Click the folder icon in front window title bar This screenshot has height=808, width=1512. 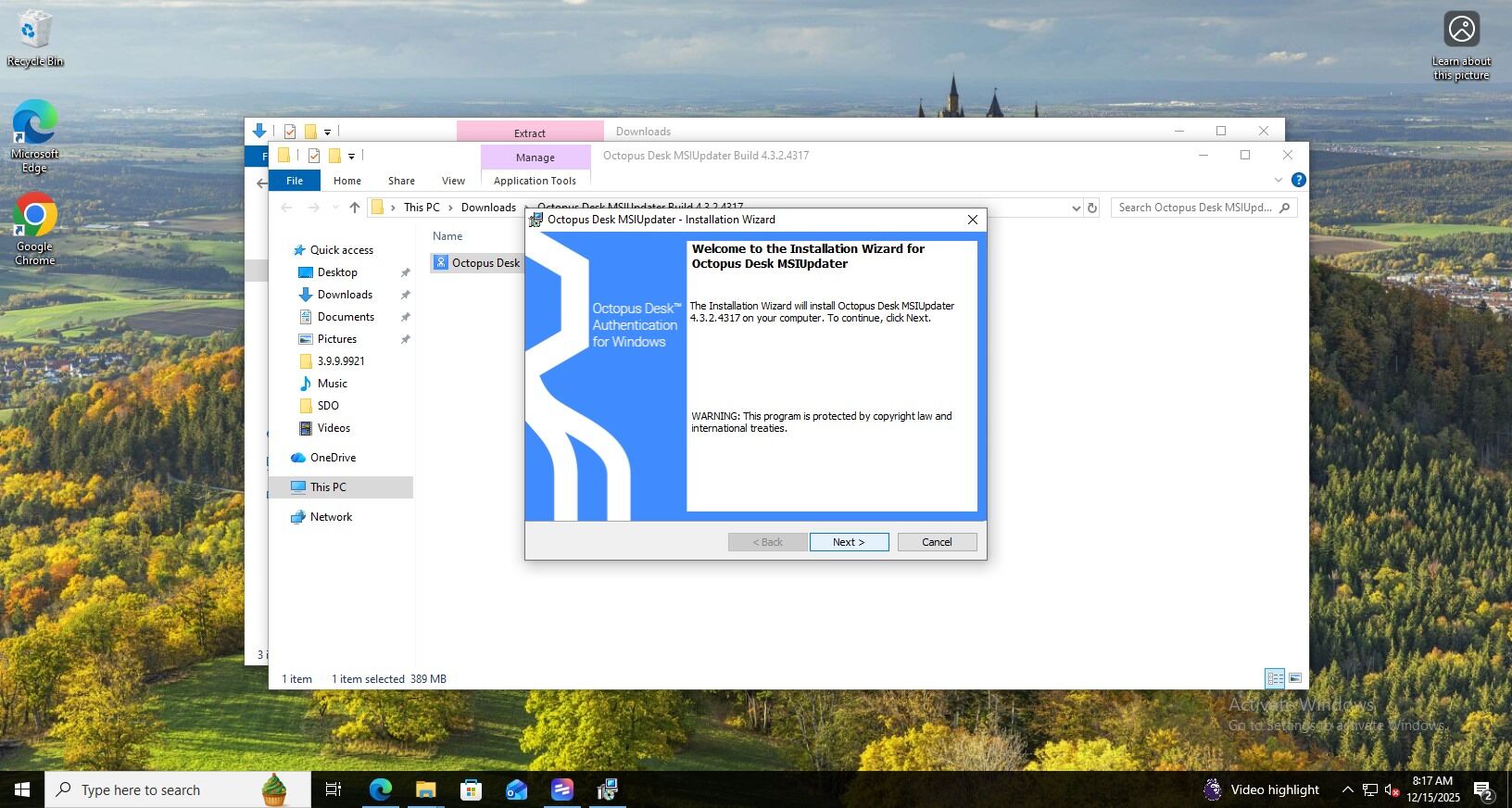coord(284,156)
